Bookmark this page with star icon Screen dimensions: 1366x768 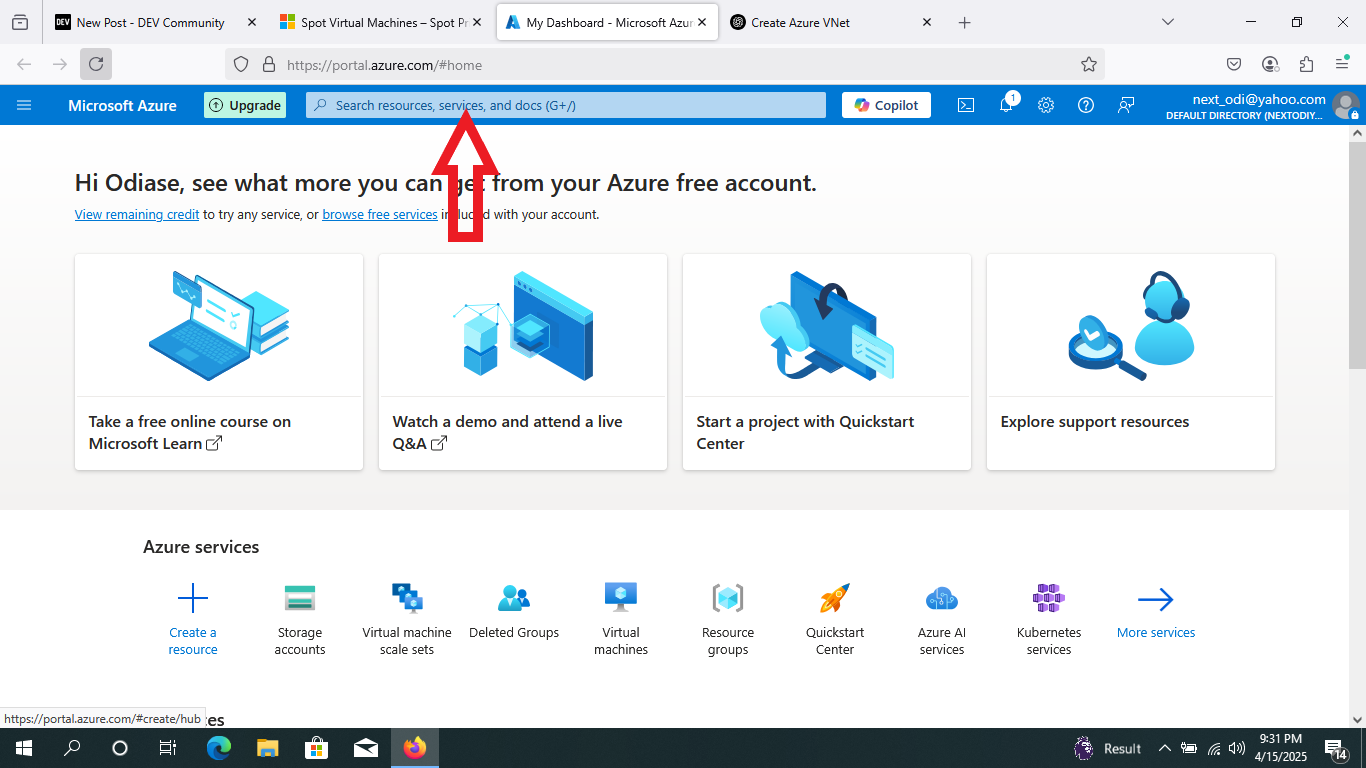tap(1089, 64)
